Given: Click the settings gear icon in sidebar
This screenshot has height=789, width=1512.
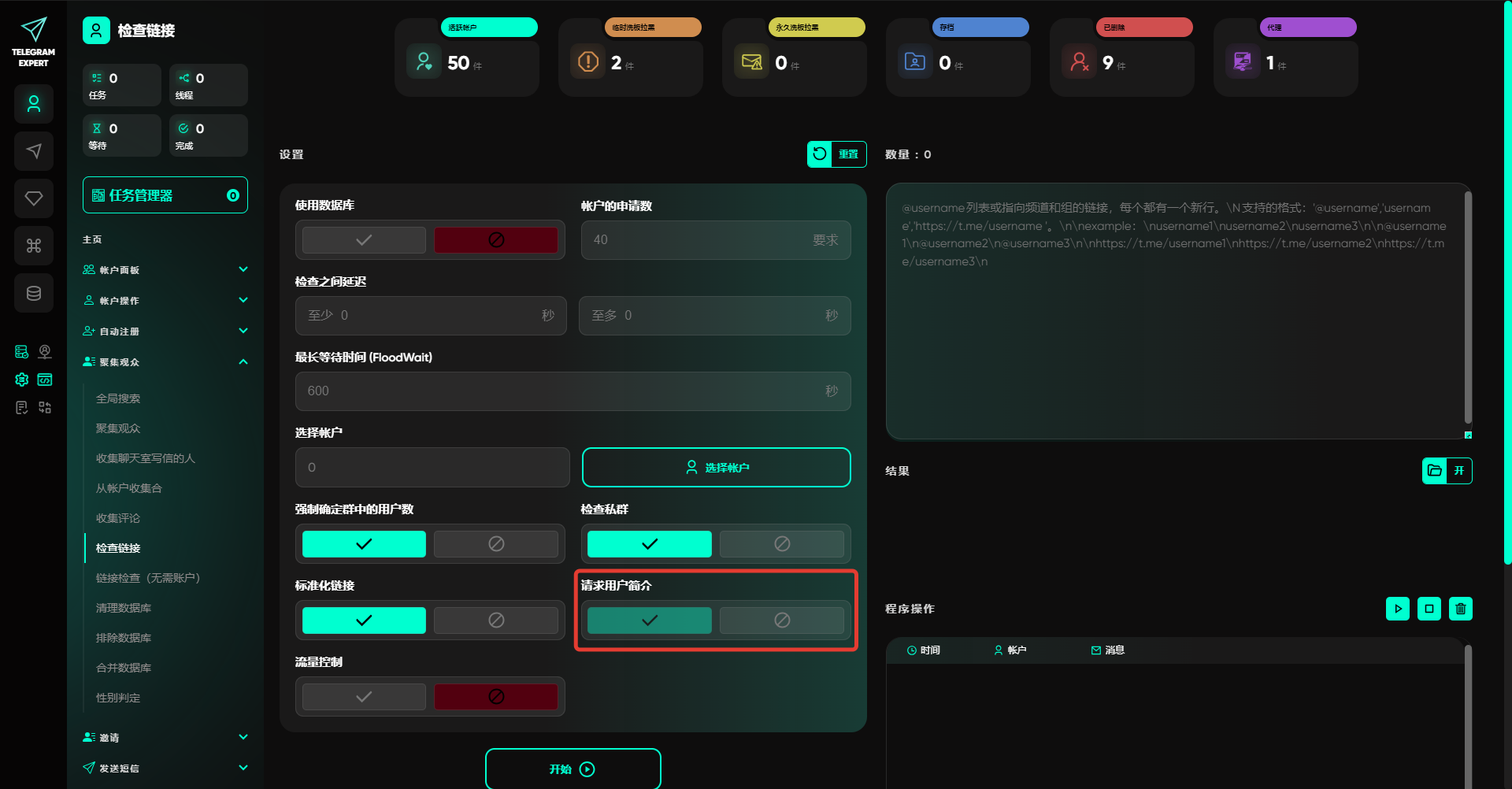Looking at the screenshot, I should (x=22, y=380).
